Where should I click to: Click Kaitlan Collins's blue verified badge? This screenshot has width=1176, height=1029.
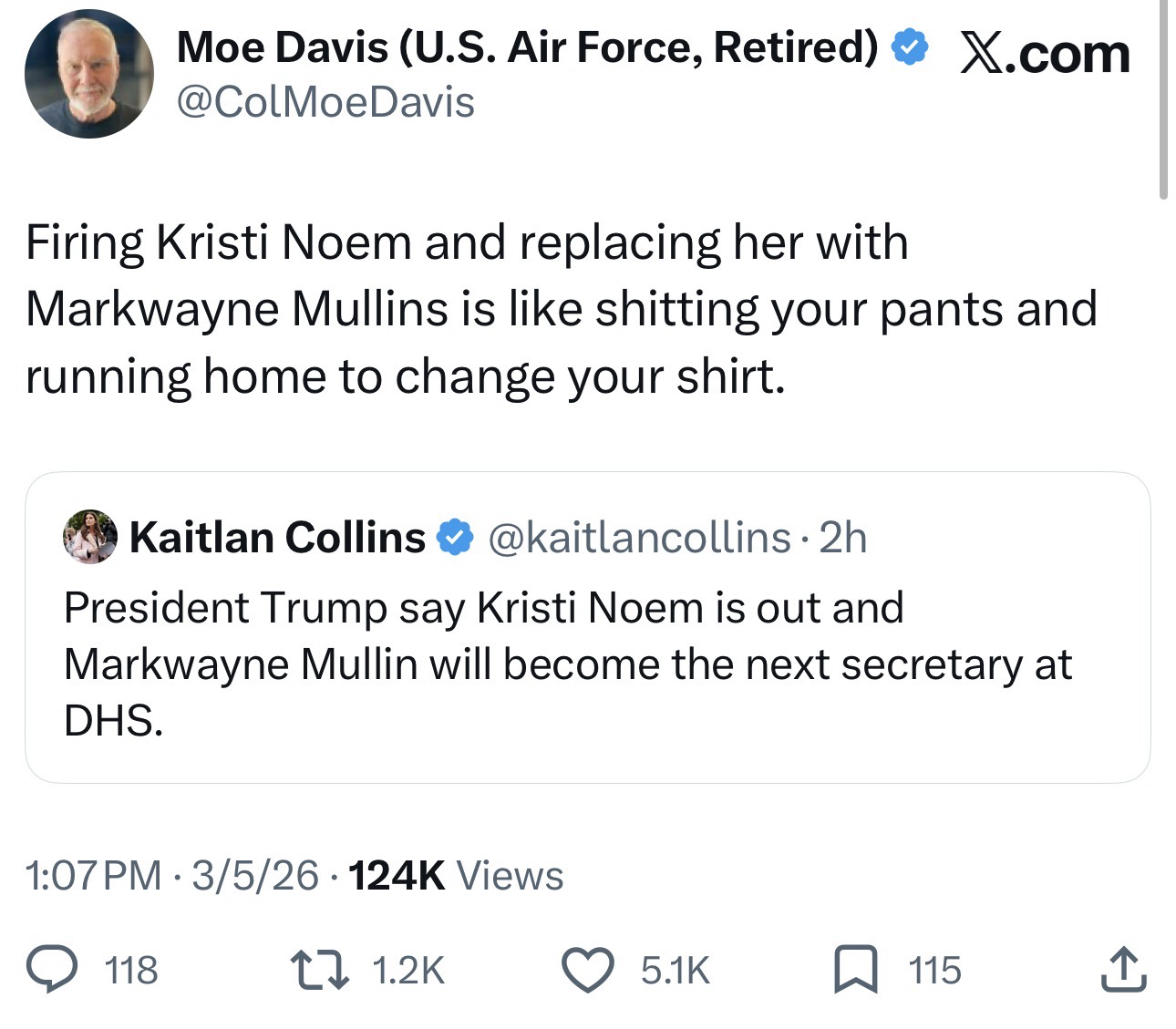[x=455, y=538]
